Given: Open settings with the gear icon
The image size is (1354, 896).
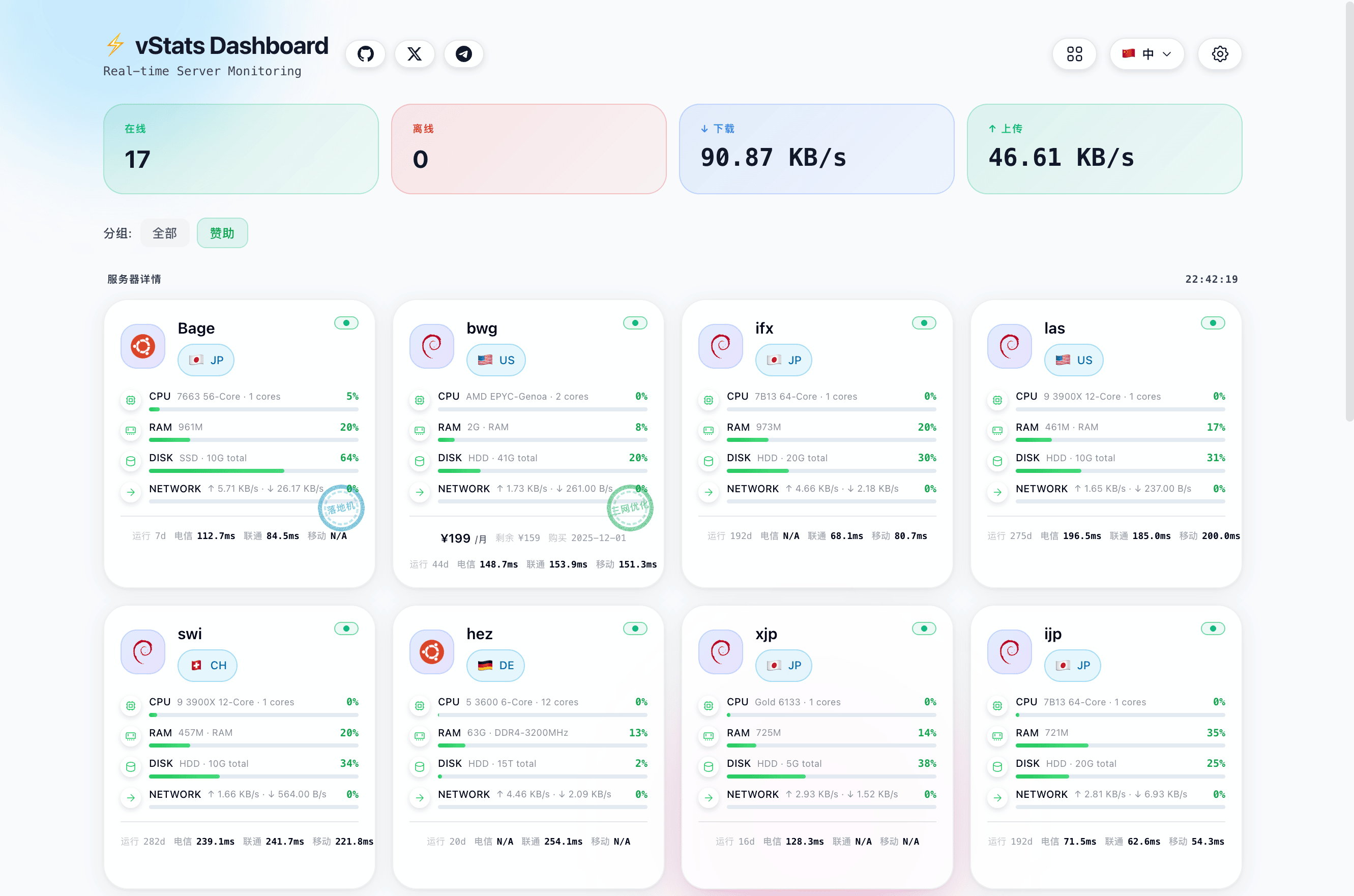Looking at the screenshot, I should click(1220, 54).
